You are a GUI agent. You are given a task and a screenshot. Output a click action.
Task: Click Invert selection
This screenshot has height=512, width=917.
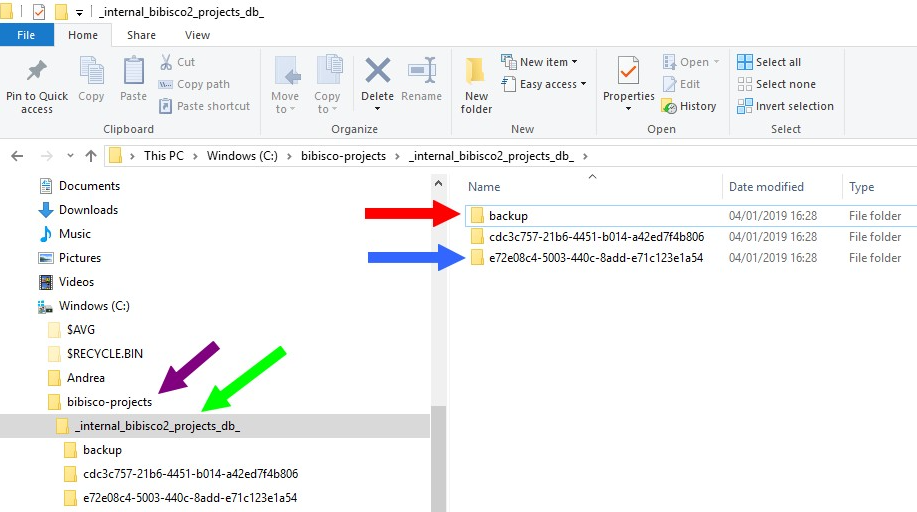click(x=785, y=106)
